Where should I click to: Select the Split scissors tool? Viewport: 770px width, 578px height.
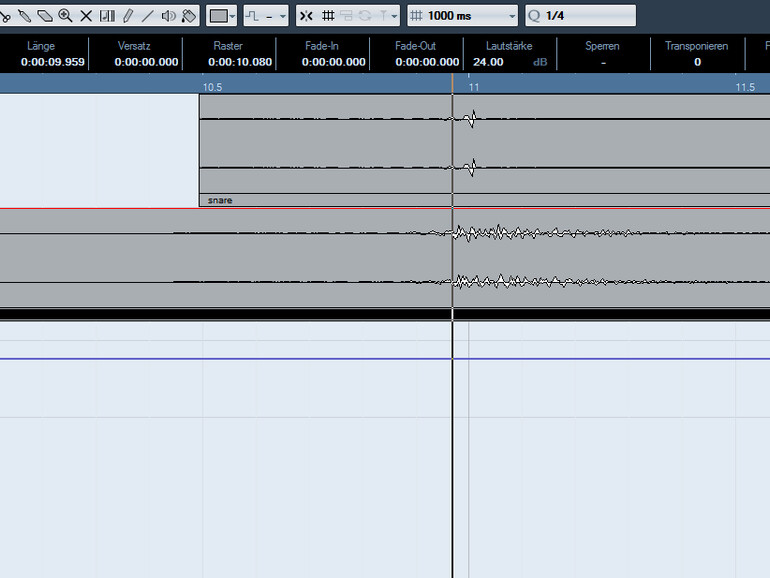click(5, 16)
